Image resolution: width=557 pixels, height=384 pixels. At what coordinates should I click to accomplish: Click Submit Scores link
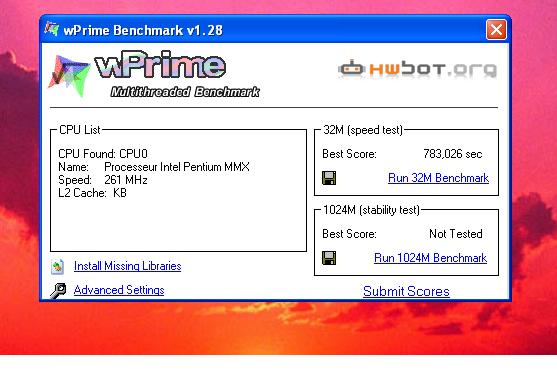pyautogui.click(x=406, y=291)
